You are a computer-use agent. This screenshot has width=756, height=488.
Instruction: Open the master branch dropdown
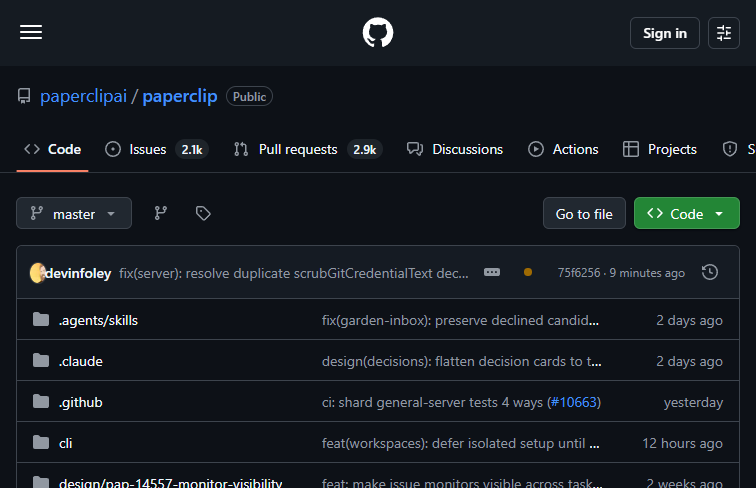pos(74,213)
